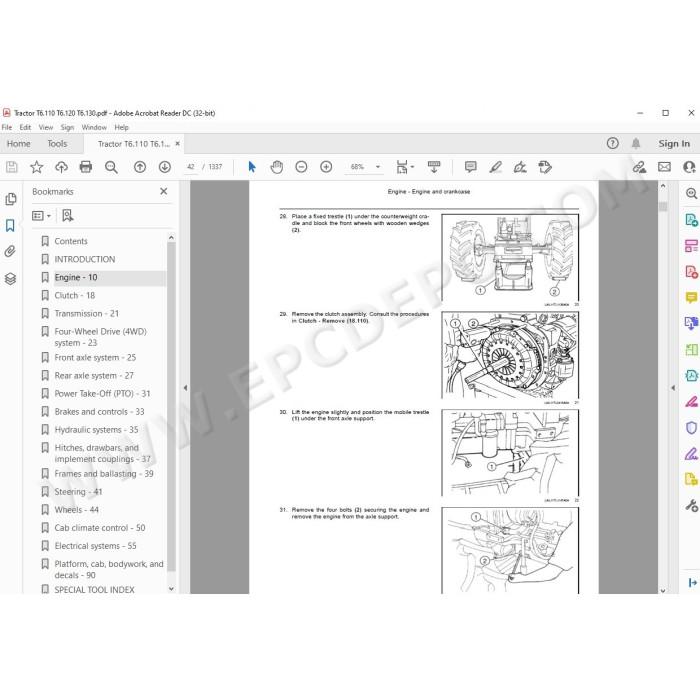Select the Hand pan tool
This screenshot has height=700, width=700.
tap(277, 167)
